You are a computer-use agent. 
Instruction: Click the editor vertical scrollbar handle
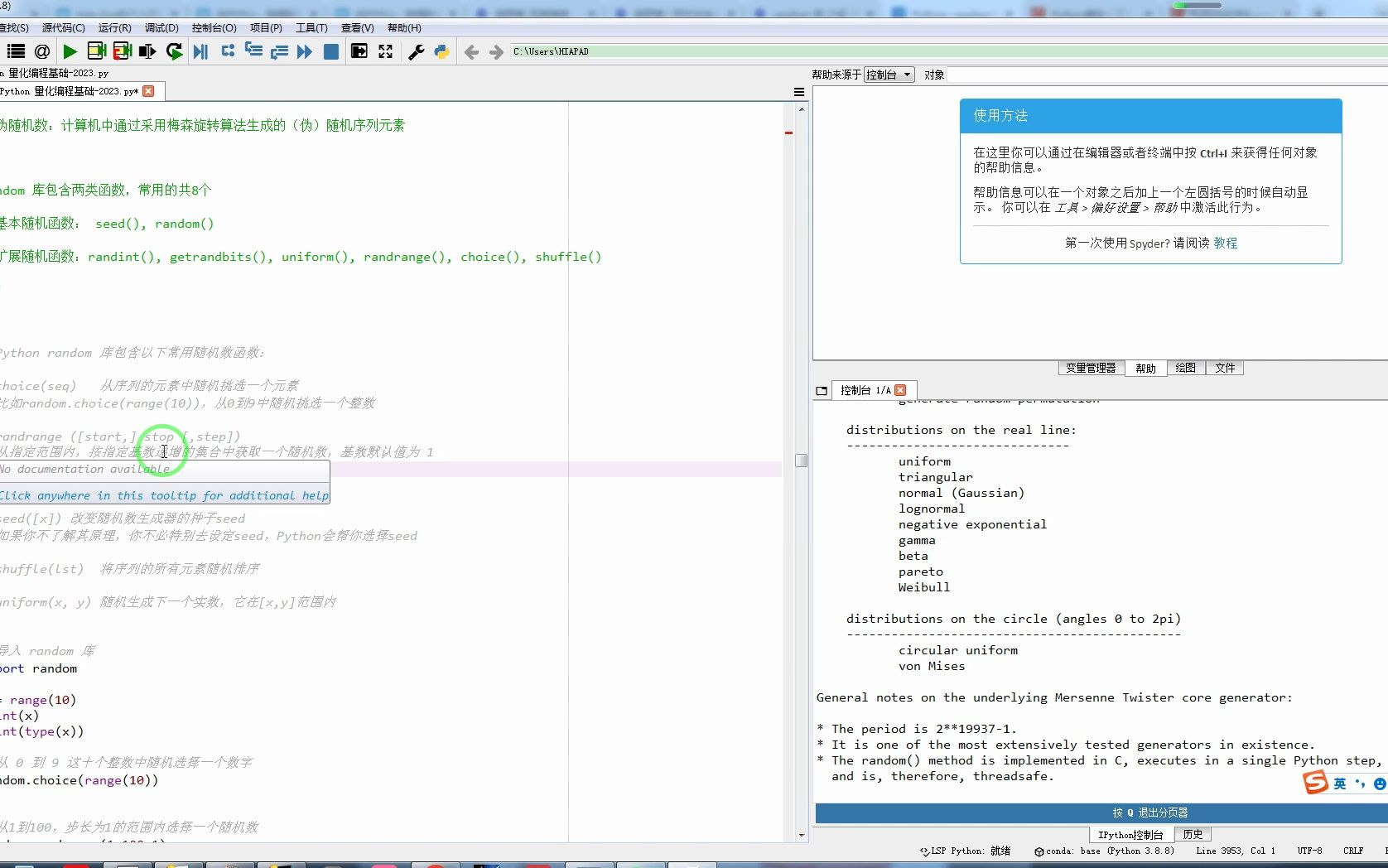tap(801, 461)
